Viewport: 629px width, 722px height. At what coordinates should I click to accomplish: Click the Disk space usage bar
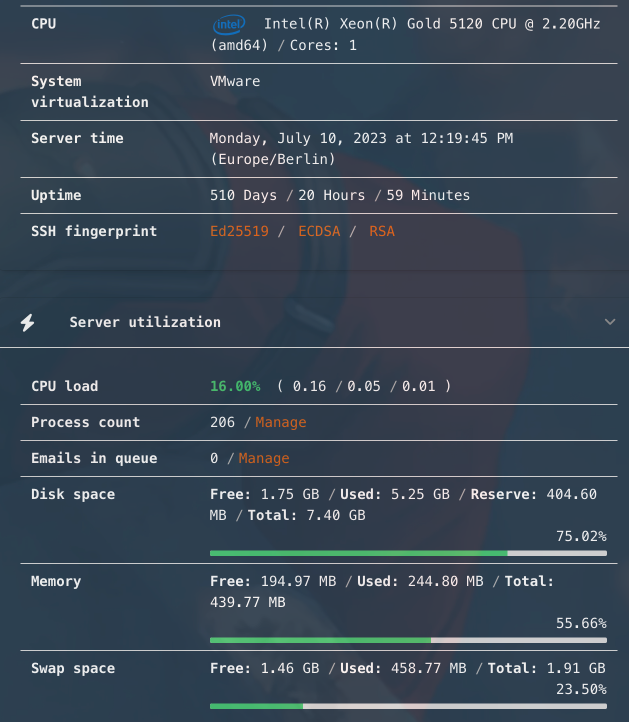point(408,553)
